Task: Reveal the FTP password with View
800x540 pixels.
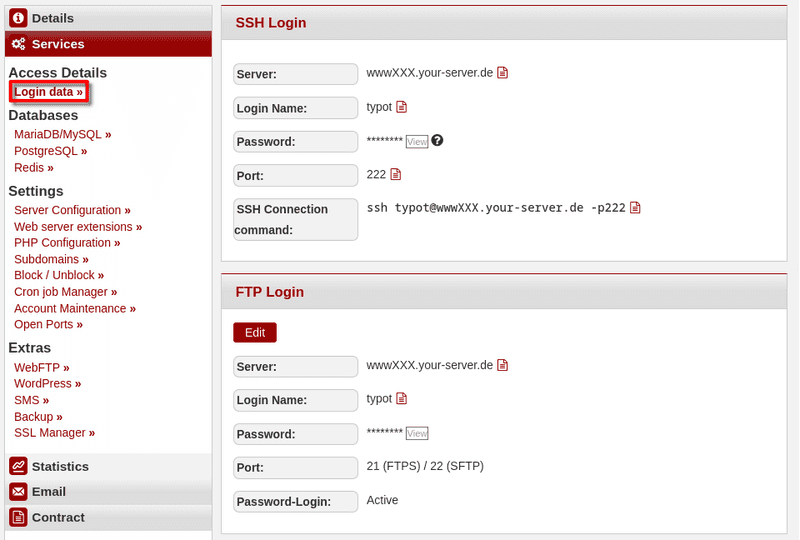Action: (x=417, y=433)
